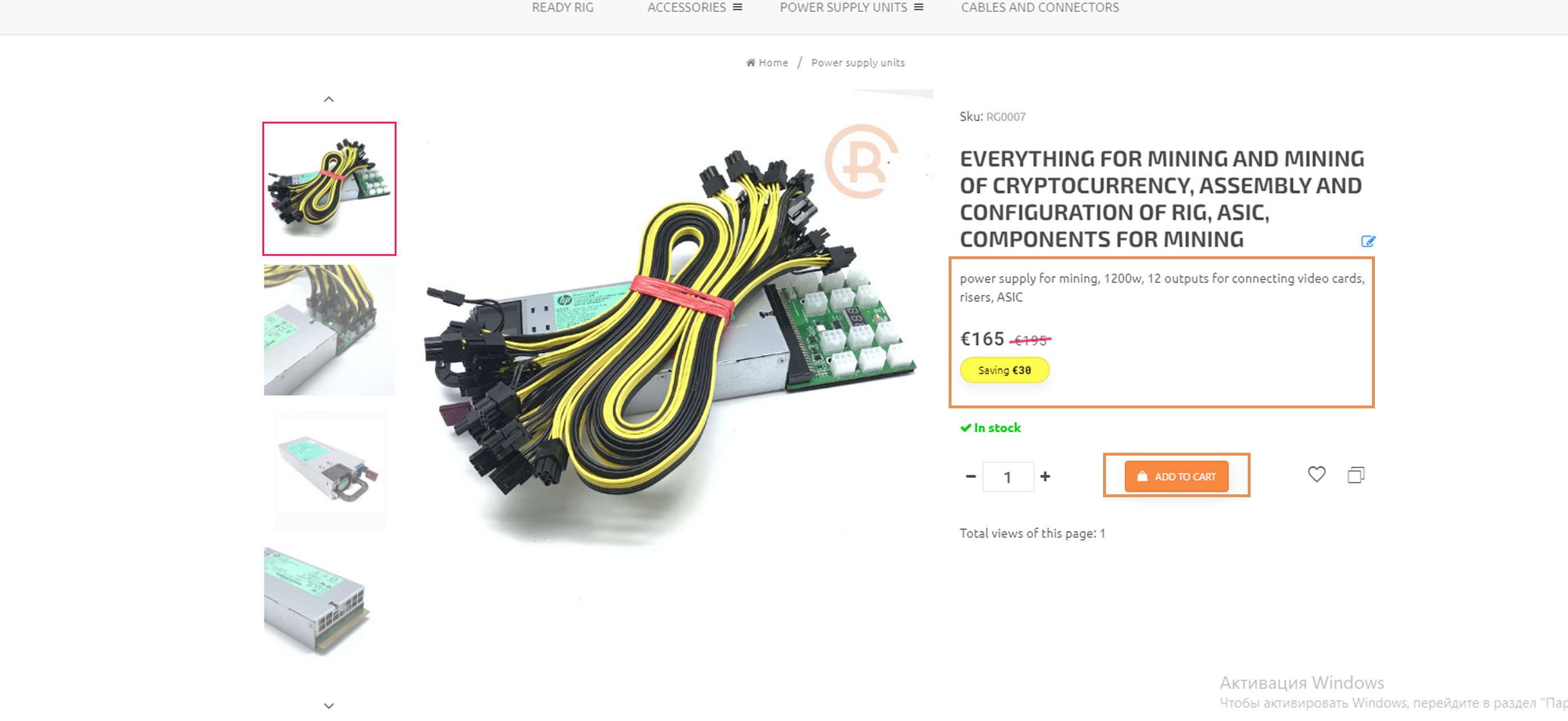Click the compare/copy icon

(1357, 476)
